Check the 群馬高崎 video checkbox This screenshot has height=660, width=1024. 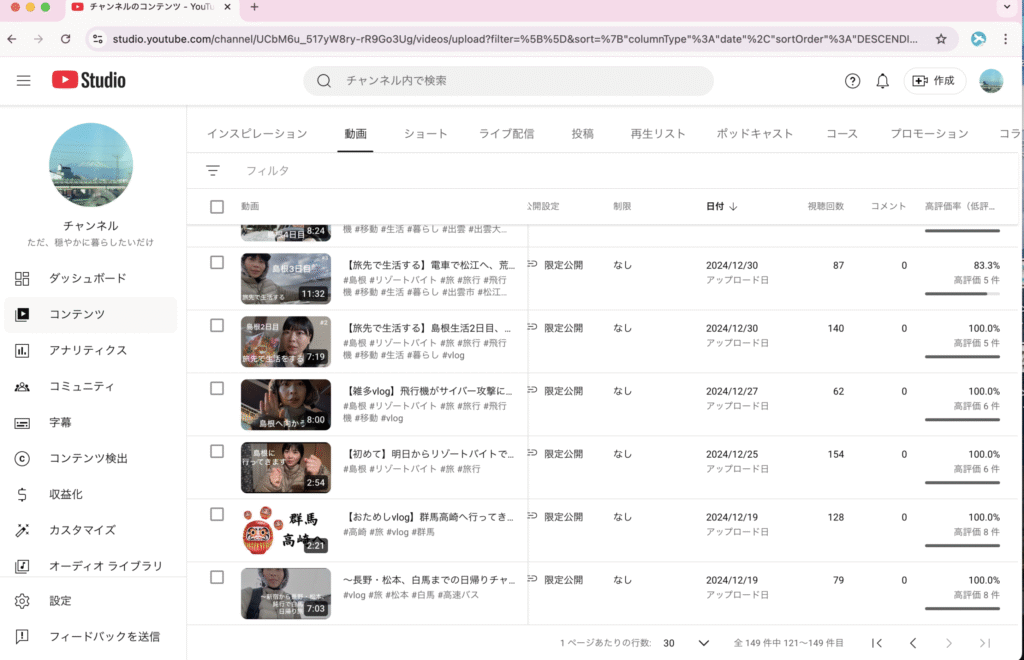click(217, 514)
